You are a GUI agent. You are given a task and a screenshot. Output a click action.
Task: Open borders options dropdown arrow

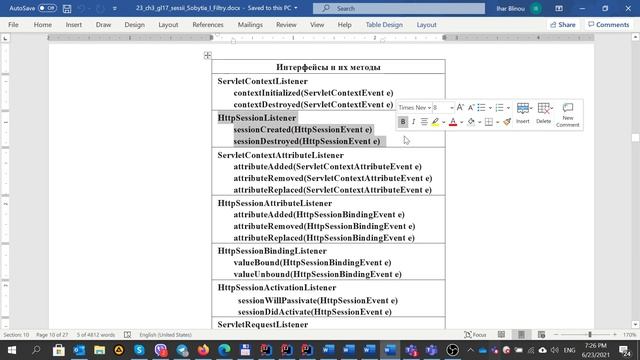498,122
